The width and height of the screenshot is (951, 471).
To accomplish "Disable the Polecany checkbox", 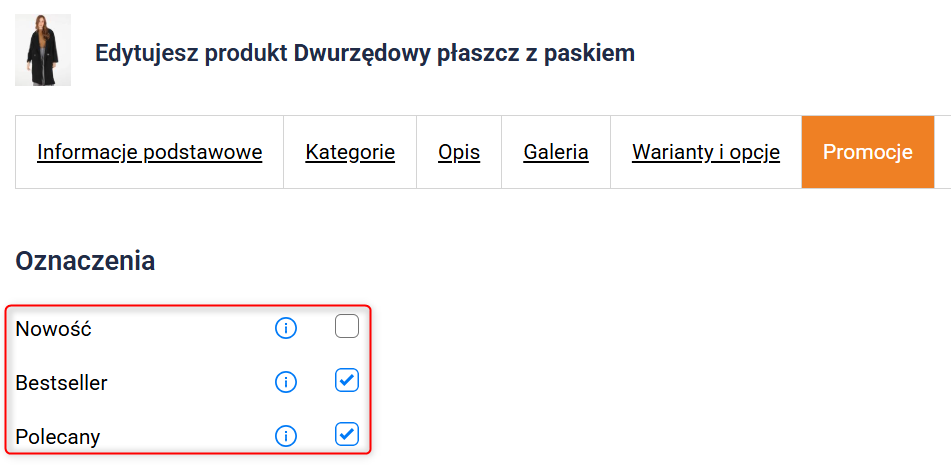I will point(347,434).
